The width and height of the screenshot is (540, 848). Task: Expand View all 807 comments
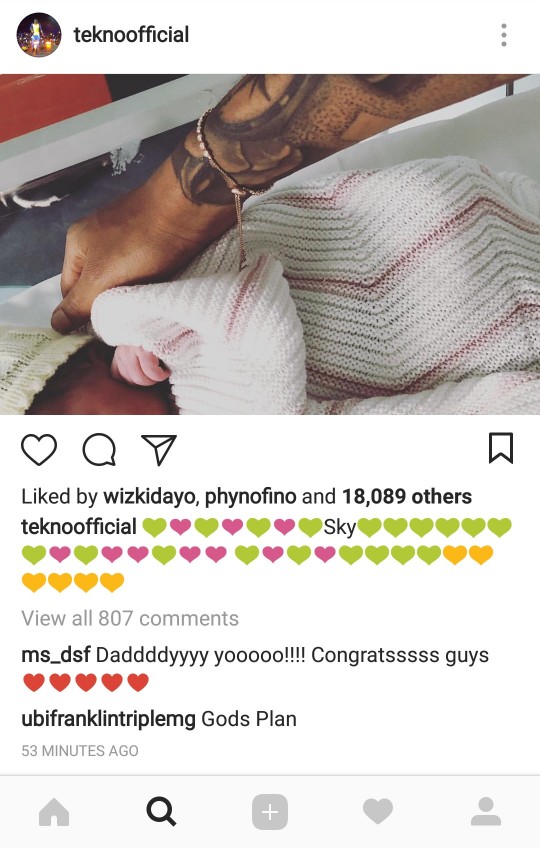(130, 618)
